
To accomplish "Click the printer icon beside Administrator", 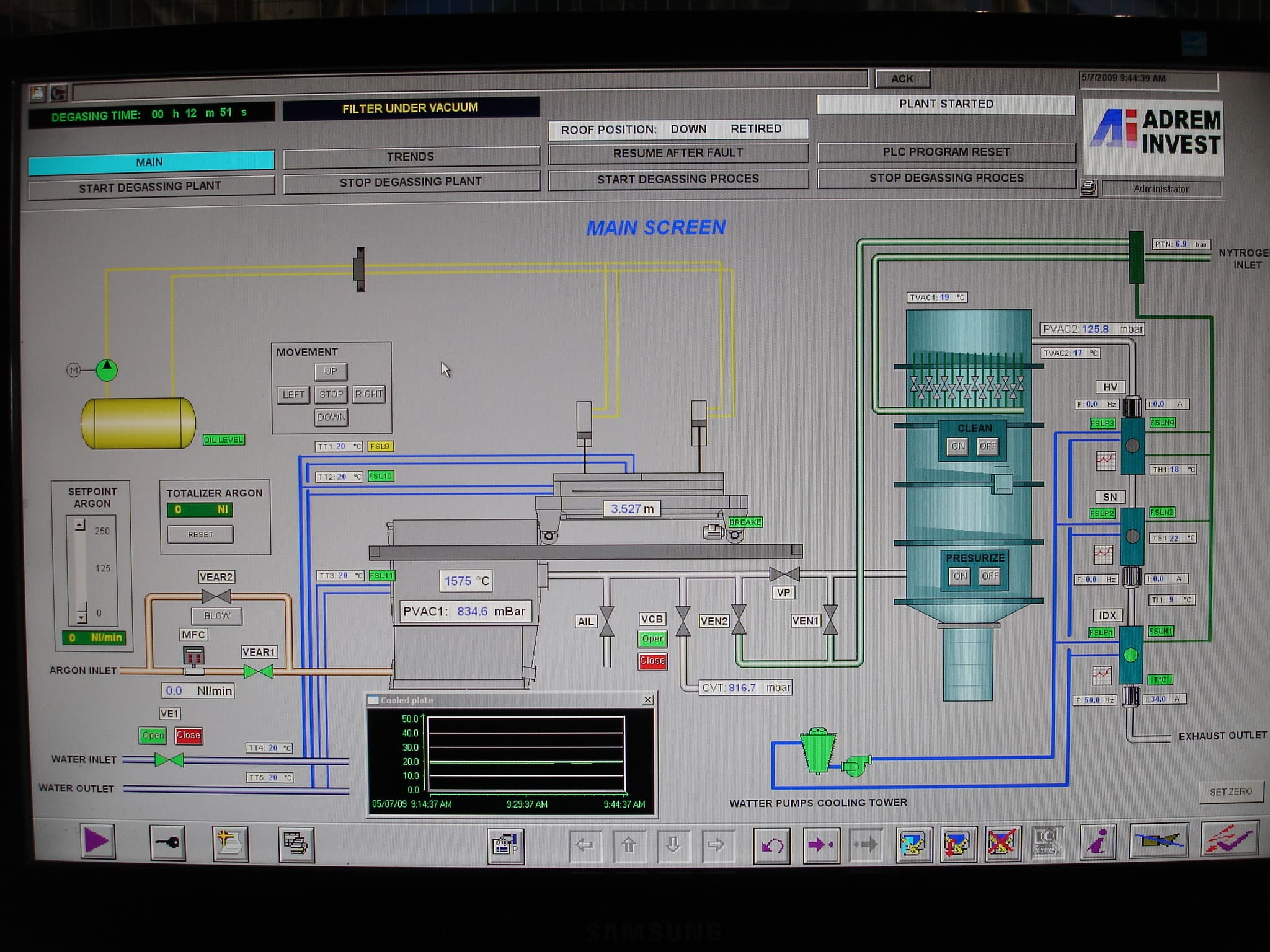I will click(1088, 188).
